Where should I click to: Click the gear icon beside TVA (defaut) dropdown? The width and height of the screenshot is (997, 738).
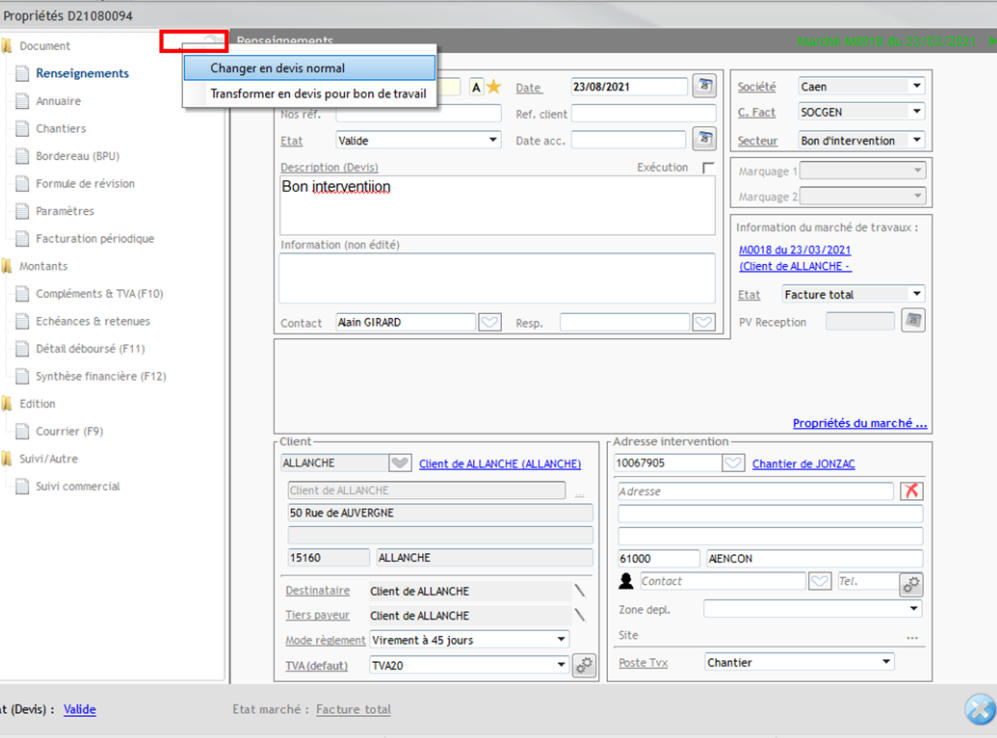583,665
